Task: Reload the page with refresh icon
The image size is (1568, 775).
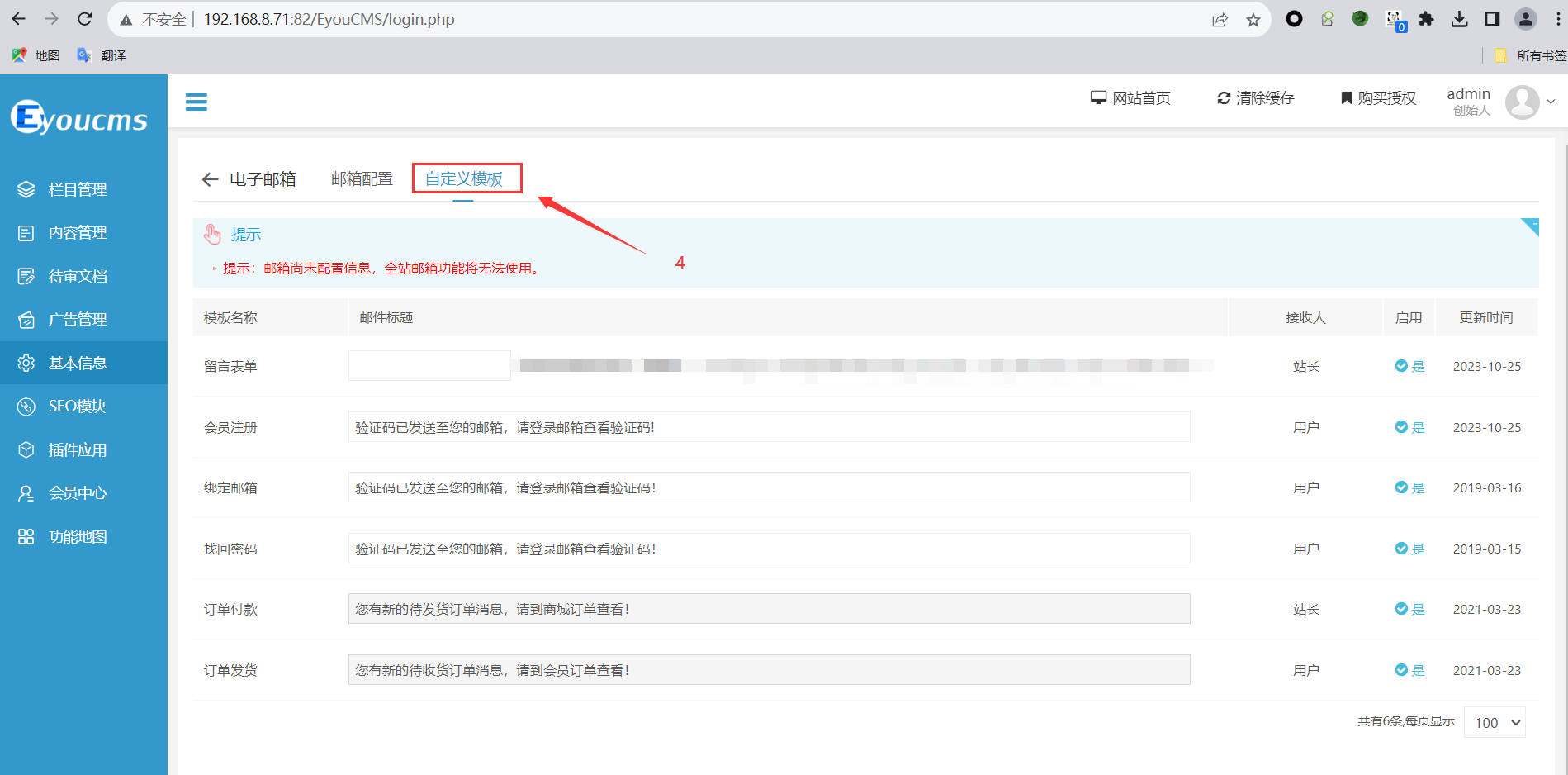Action: (84, 19)
